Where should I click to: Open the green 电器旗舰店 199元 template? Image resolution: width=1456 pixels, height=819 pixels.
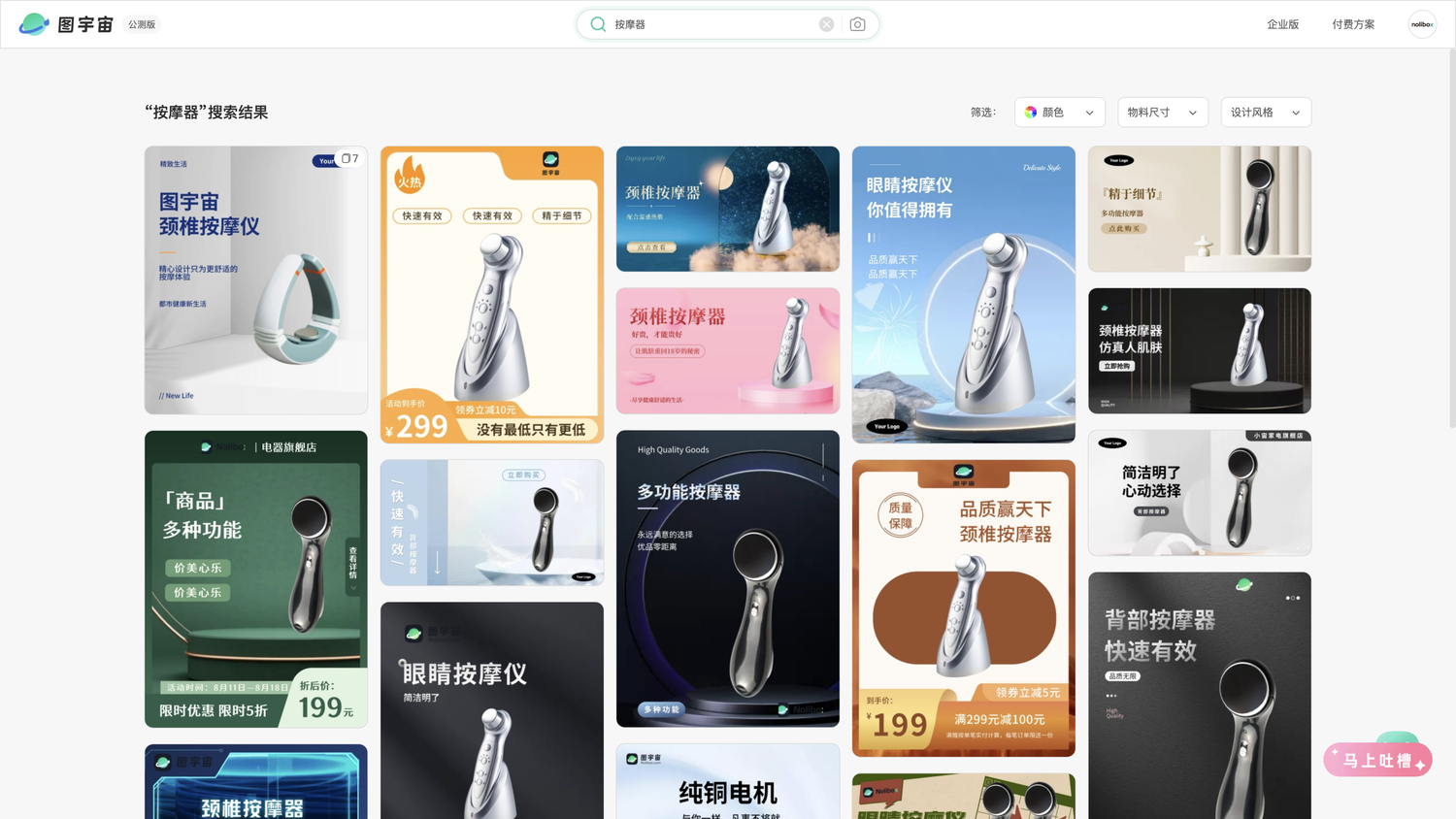256,579
